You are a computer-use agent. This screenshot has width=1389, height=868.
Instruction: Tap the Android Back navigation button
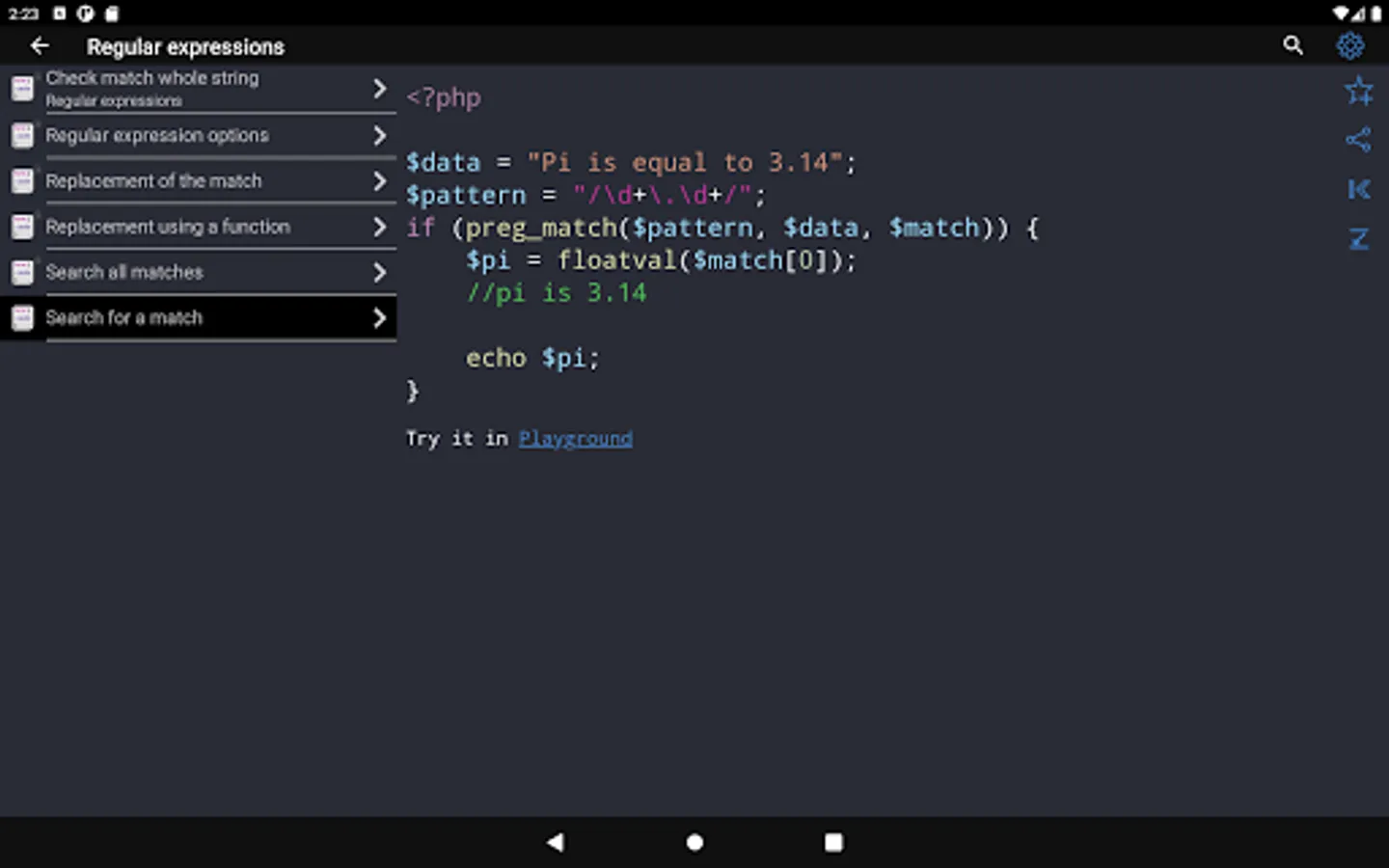pyautogui.click(x=555, y=842)
